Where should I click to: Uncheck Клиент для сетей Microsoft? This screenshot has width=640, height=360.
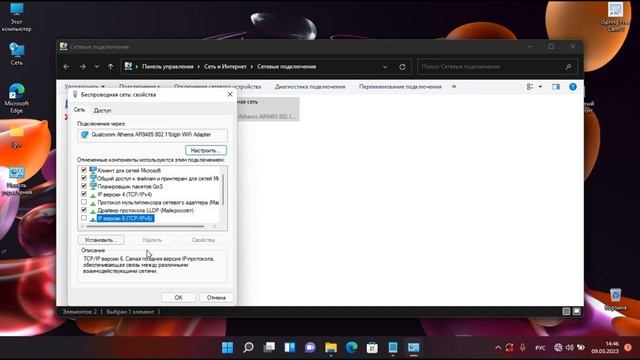click(84, 170)
